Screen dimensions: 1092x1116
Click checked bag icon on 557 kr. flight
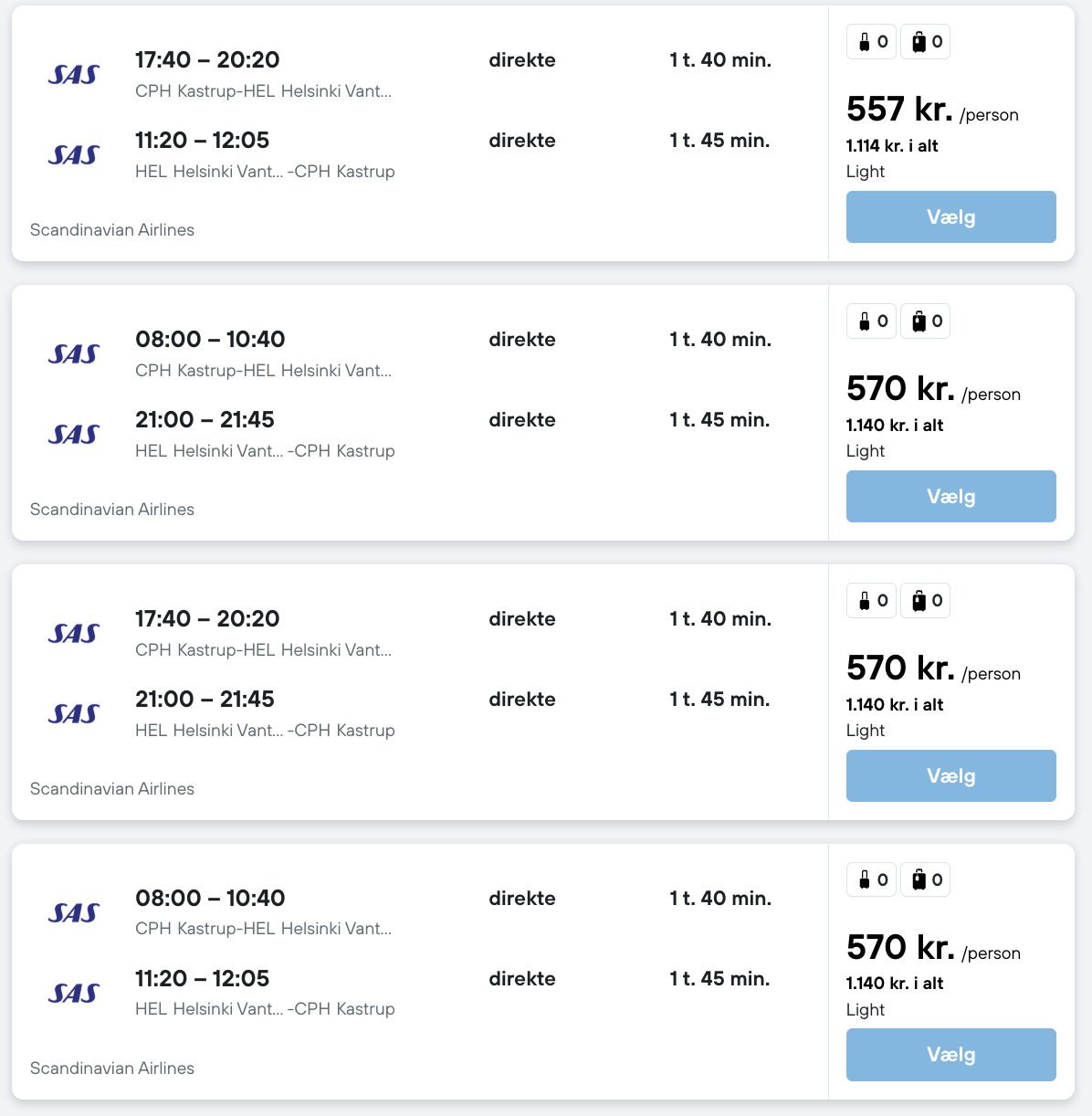(x=925, y=42)
